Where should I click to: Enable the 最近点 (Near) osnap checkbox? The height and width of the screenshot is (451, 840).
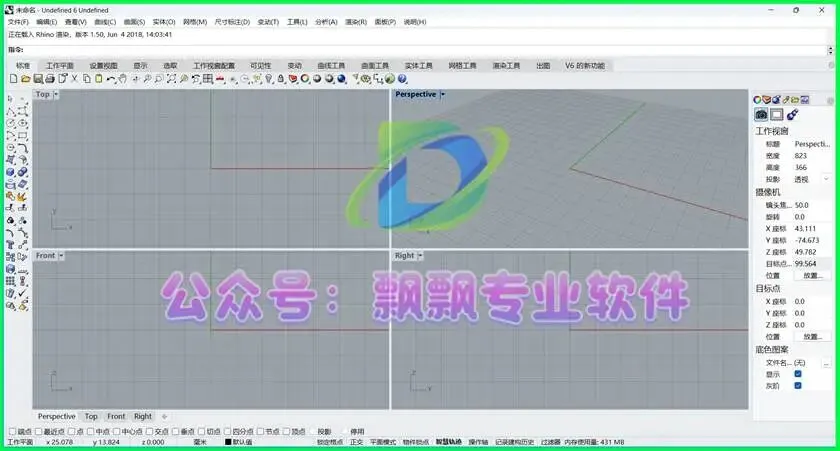[x=39, y=431]
